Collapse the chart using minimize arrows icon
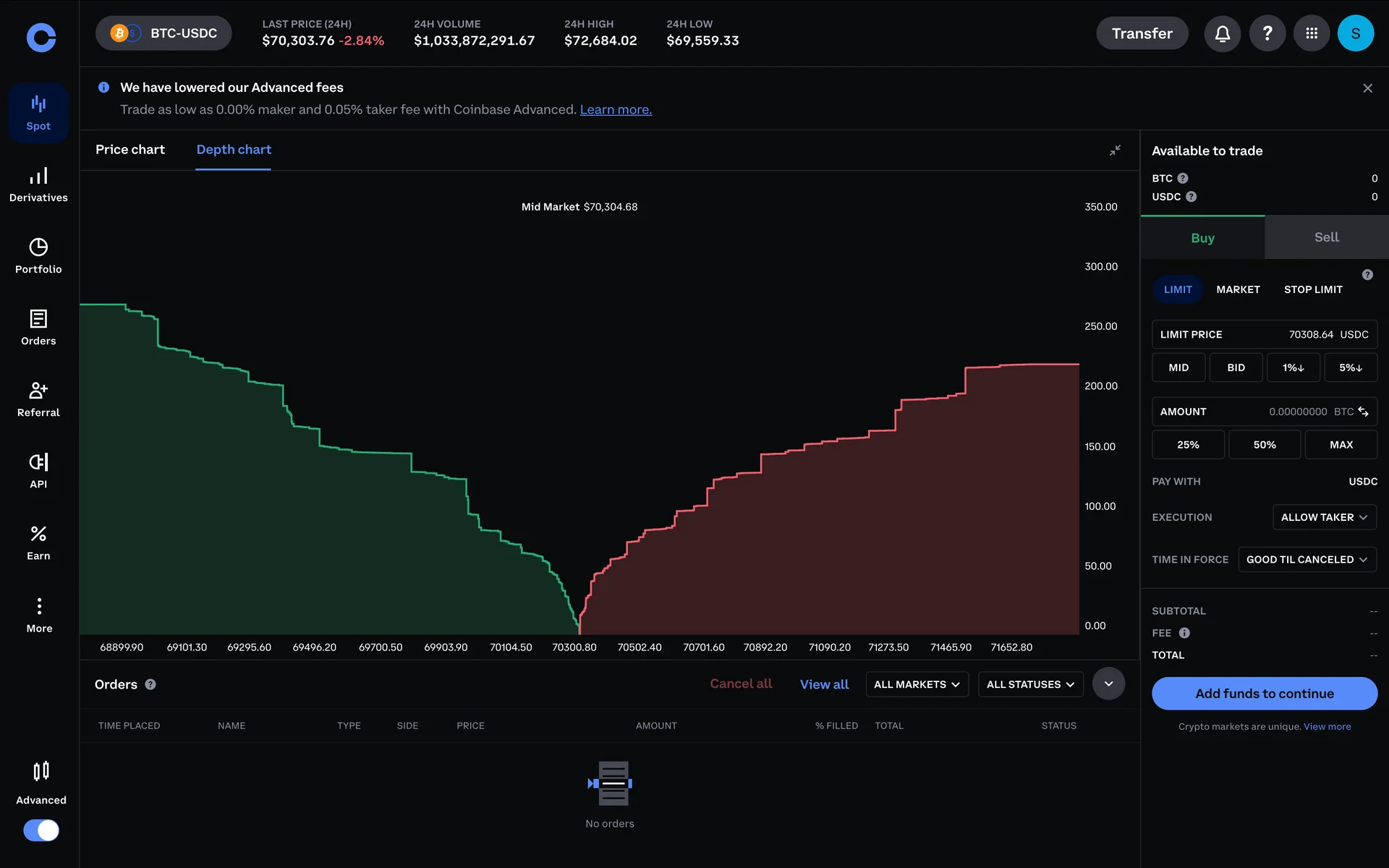The image size is (1389, 868). point(1115,150)
